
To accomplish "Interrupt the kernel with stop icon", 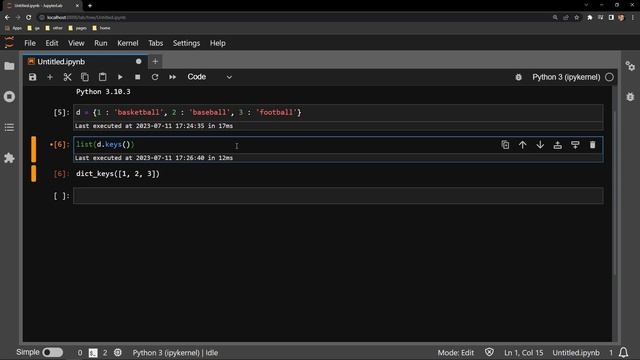I will tap(138, 77).
